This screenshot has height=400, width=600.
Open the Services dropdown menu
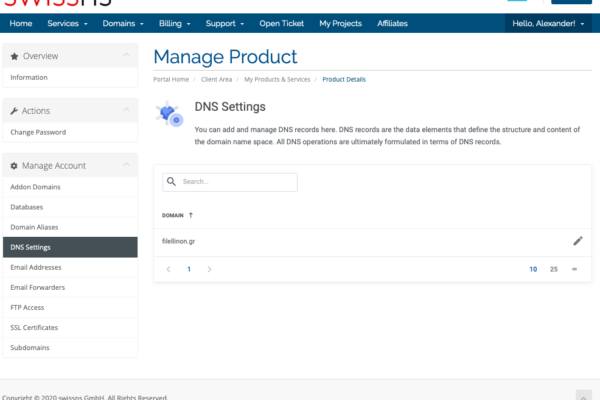tap(68, 23)
